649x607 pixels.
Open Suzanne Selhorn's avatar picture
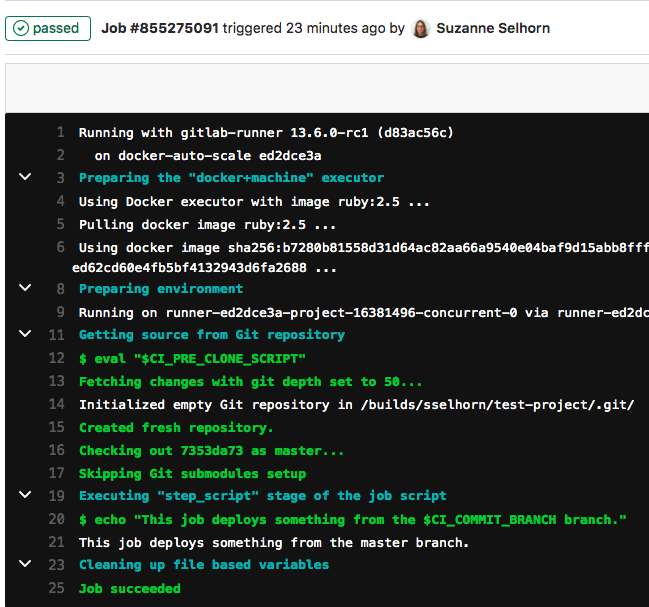pyautogui.click(x=421, y=29)
